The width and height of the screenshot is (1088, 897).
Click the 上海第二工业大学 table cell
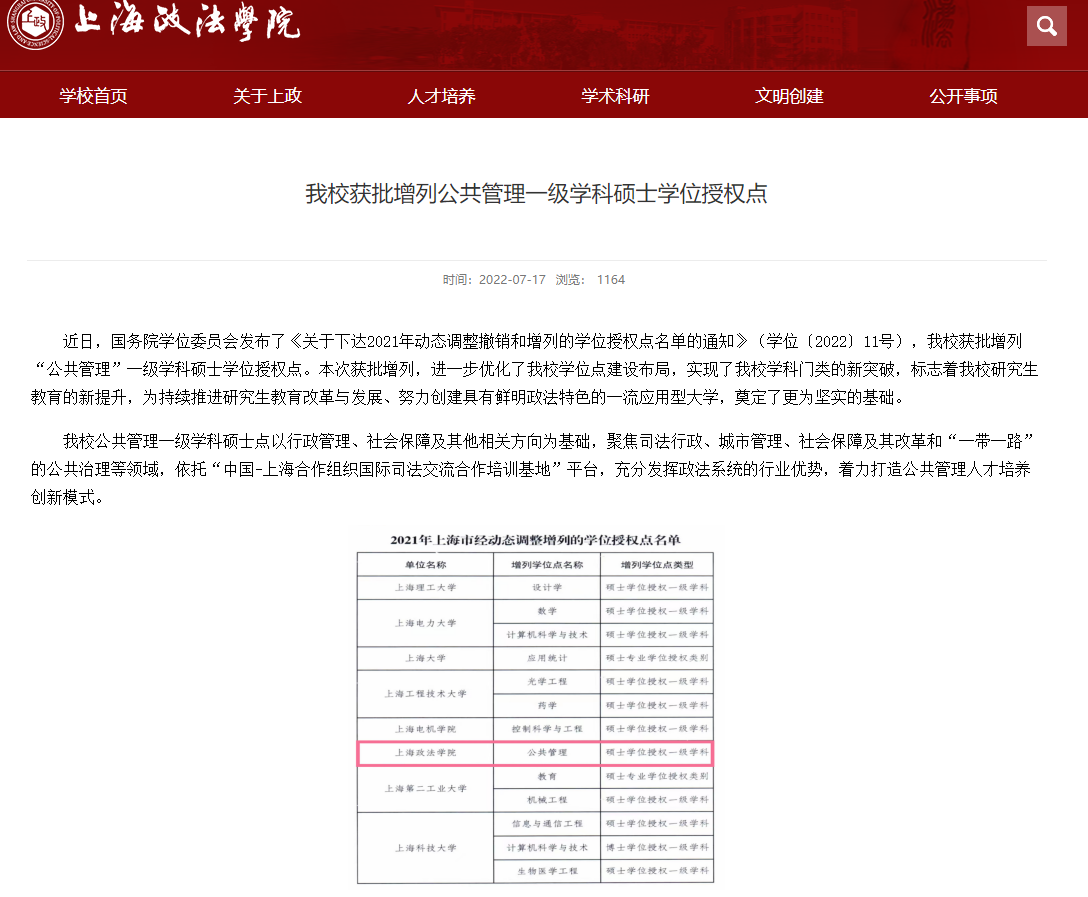(x=425, y=789)
